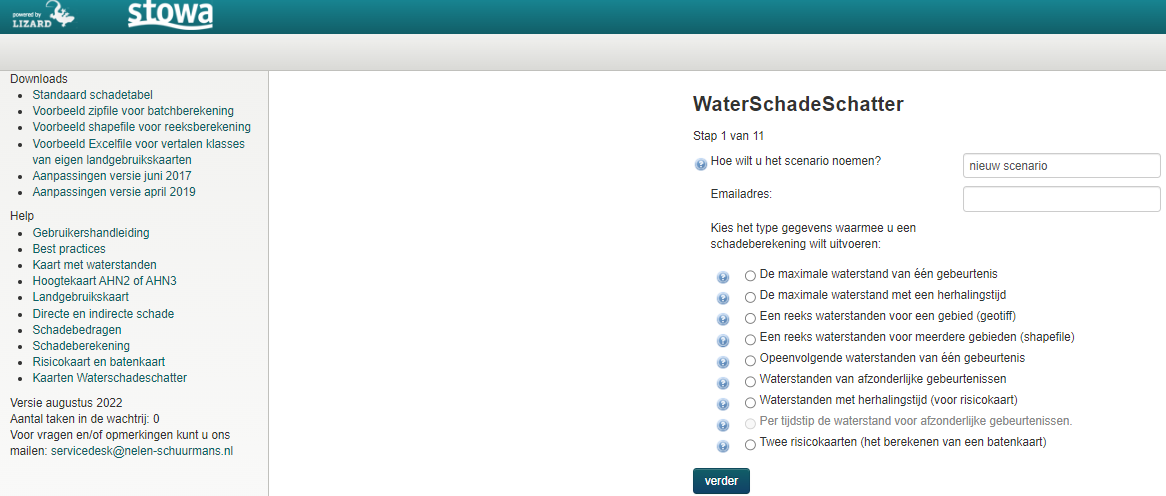The height and width of the screenshot is (496, 1166).
Task: Open 'Directe en indirecte schade' help link
Action: pos(103,314)
